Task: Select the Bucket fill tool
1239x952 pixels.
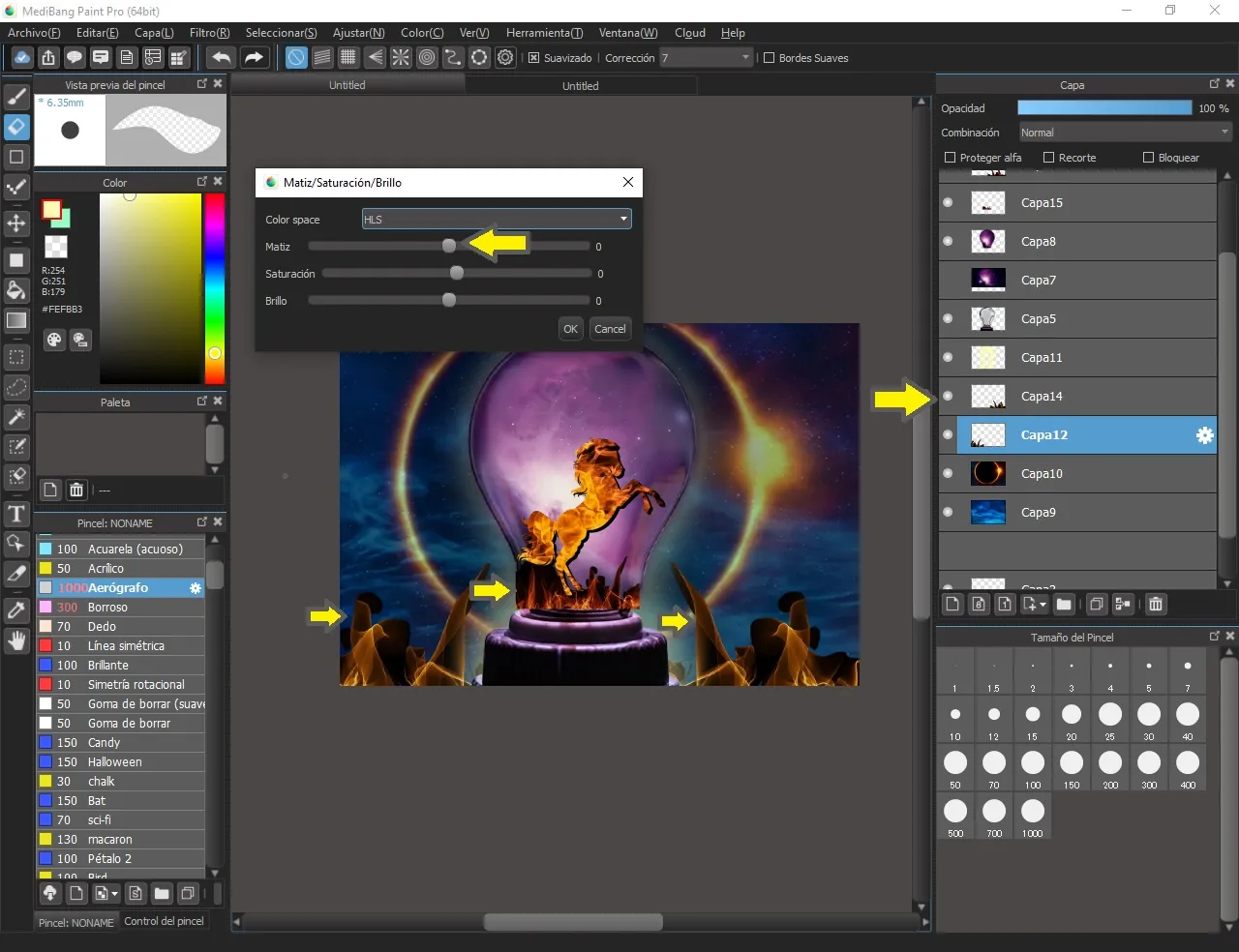Action: tap(16, 290)
